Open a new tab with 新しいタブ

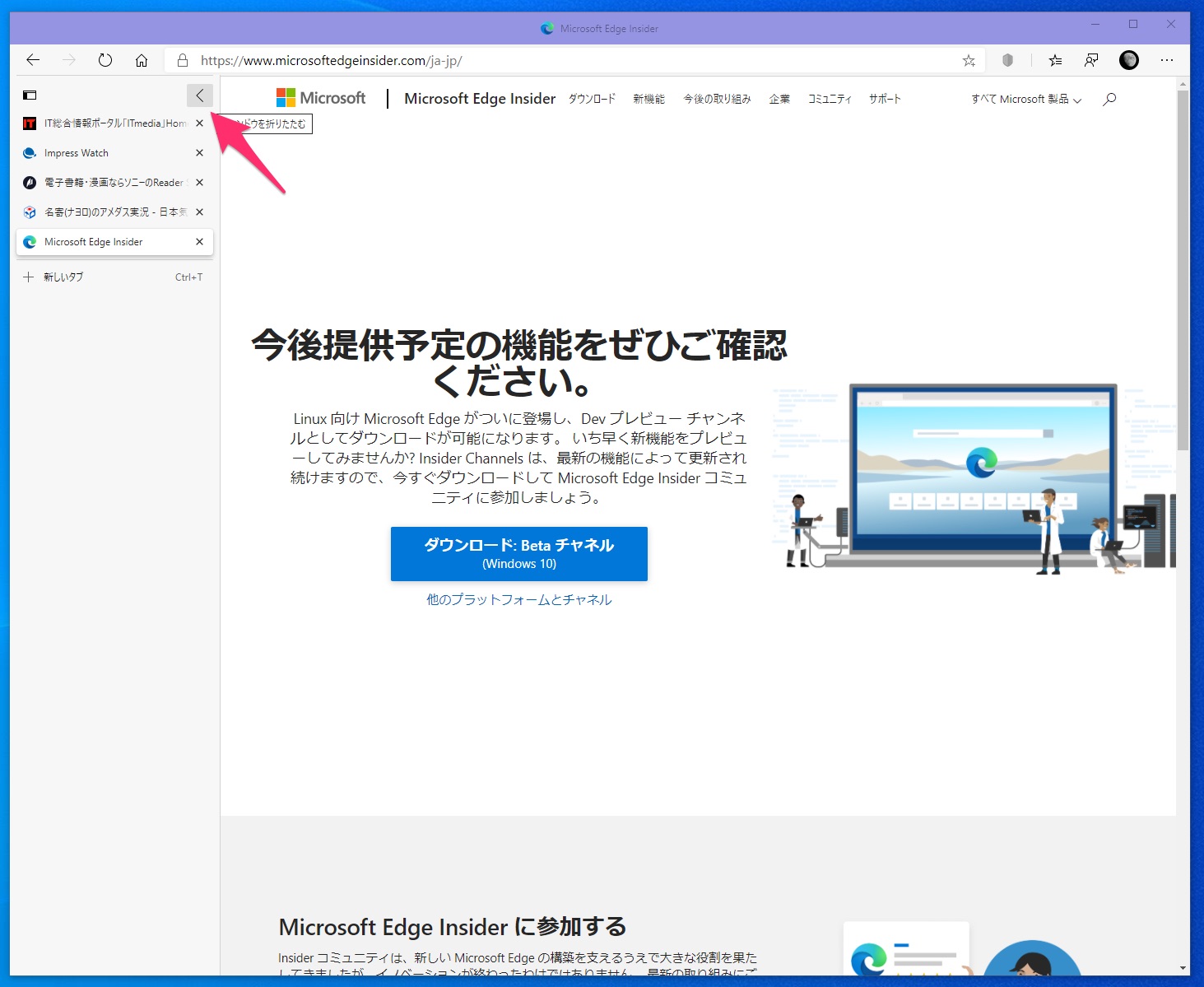(x=114, y=277)
